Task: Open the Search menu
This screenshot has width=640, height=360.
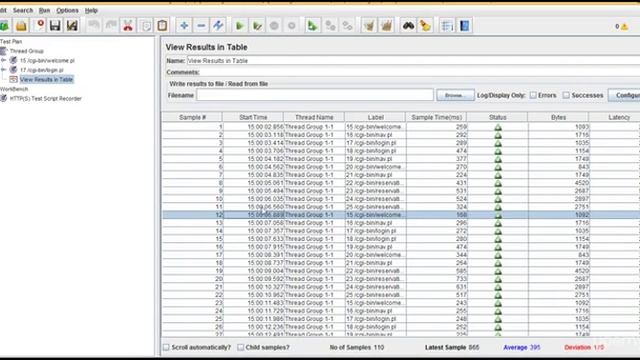Action: (23, 10)
